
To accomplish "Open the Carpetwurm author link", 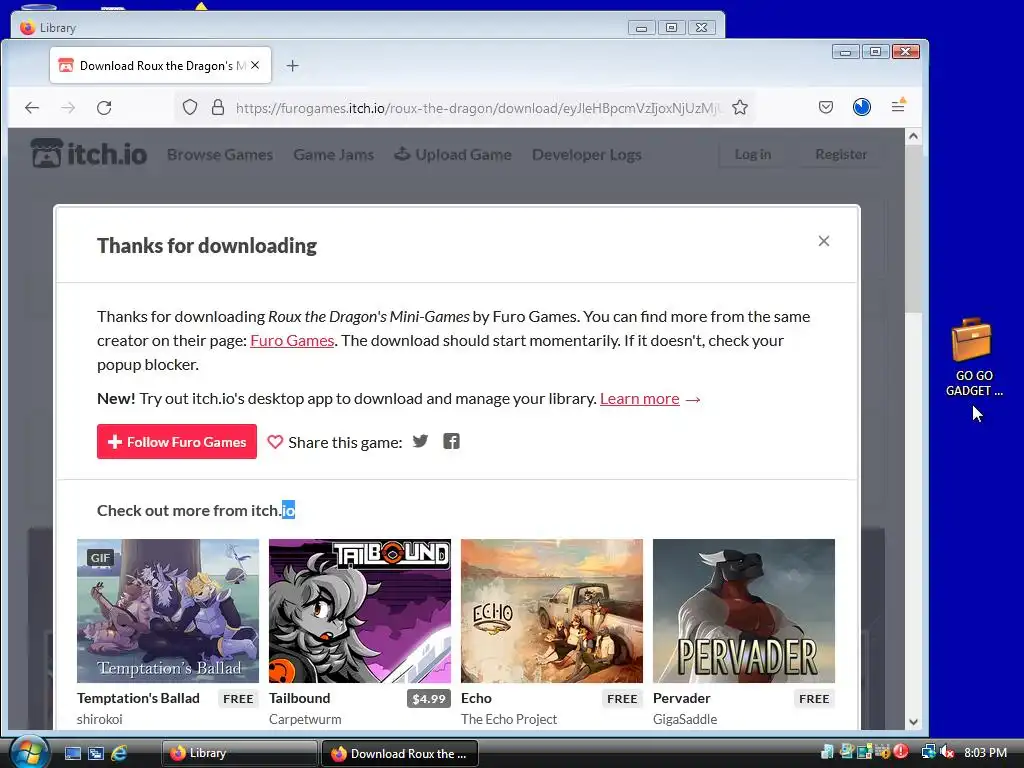I will click(305, 719).
